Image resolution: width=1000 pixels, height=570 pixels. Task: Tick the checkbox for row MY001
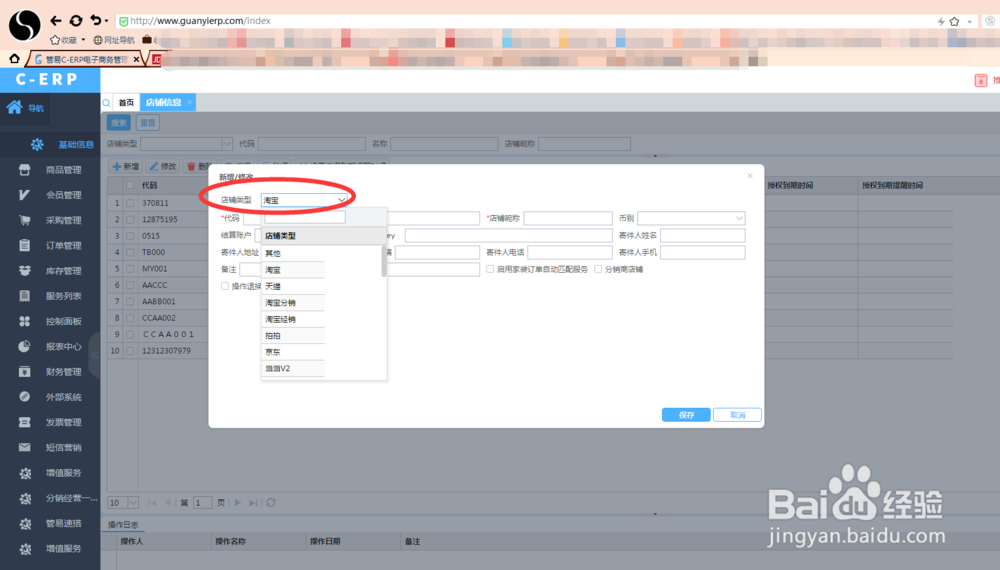[x=130, y=268]
